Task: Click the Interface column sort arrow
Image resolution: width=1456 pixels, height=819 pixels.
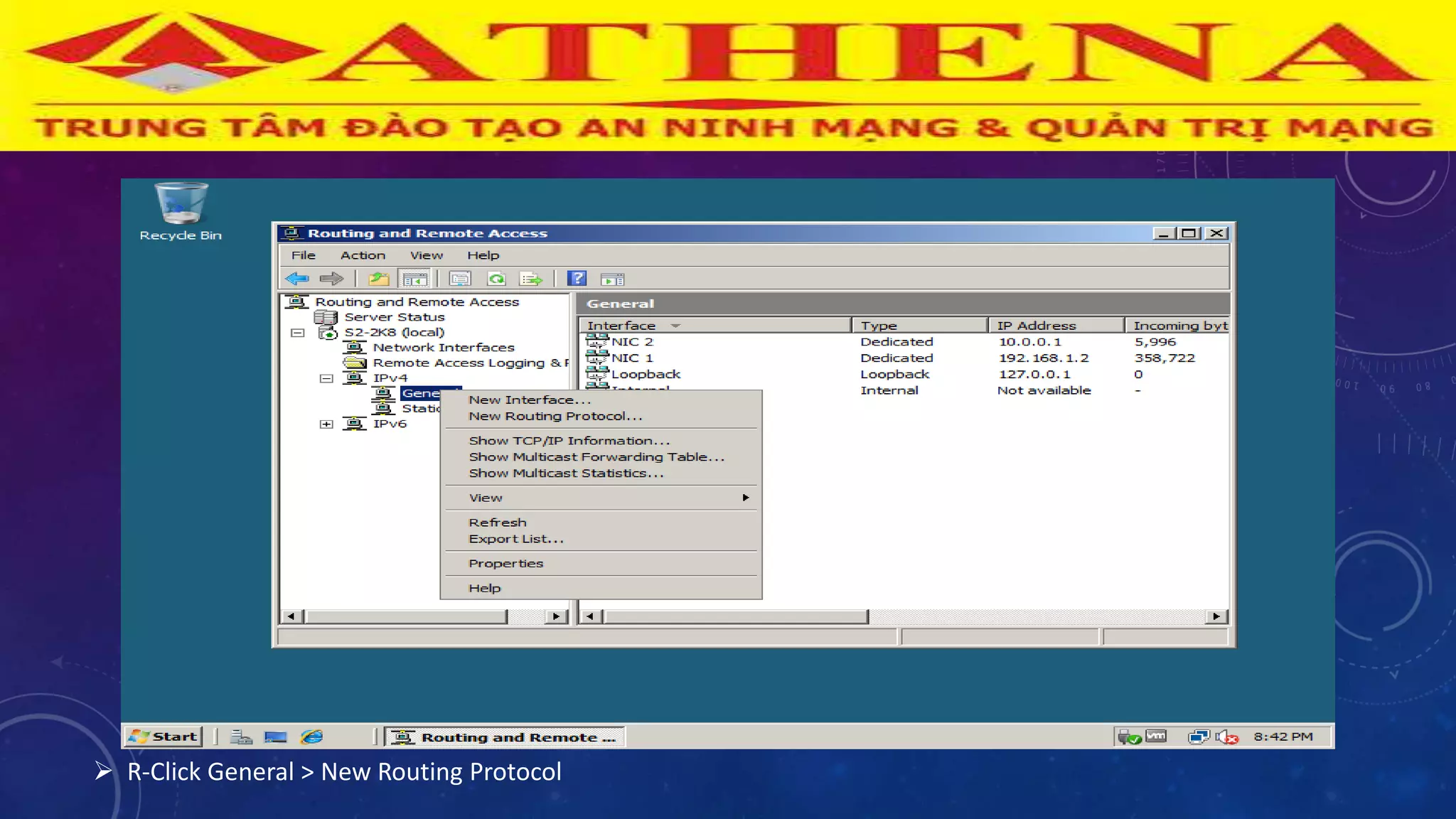Action: click(x=675, y=326)
